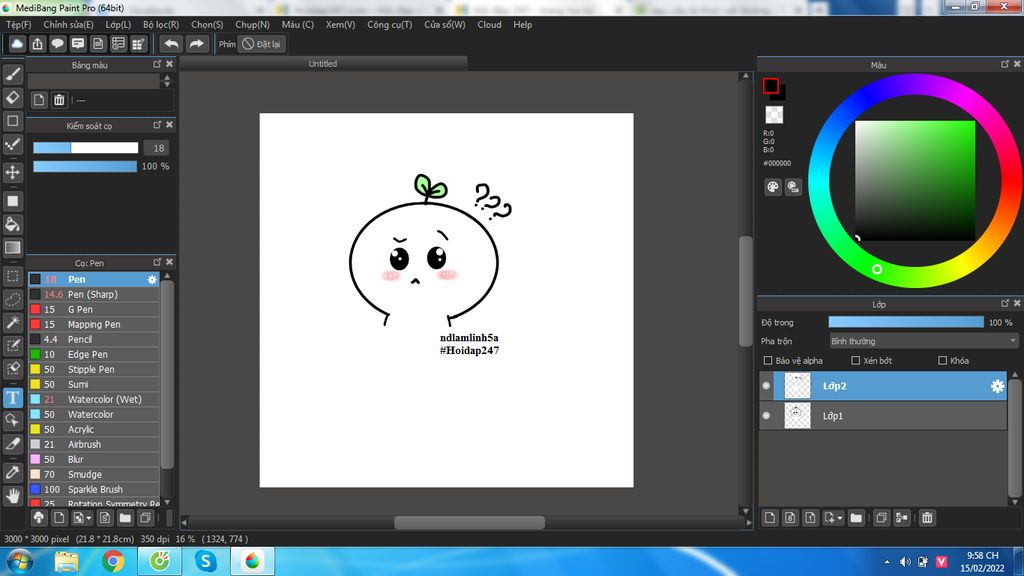The width and height of the screenshot is (1024, 576).
Task: Click the Undo arrow in toolbar
Action: tap(171, 44)
